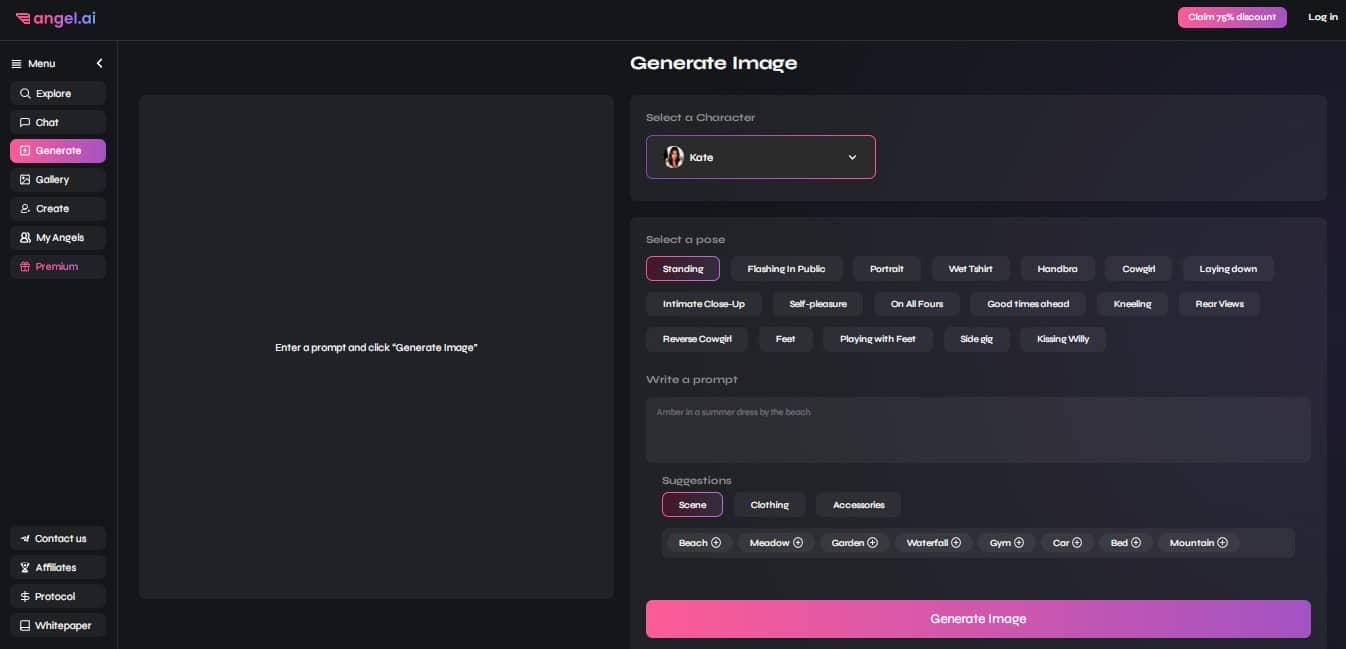The height and width of the screenshot is (649, 1346).
Task: Open Chat via the speech bubble icon
Action: pyautogui.click(x=25, y=123)
